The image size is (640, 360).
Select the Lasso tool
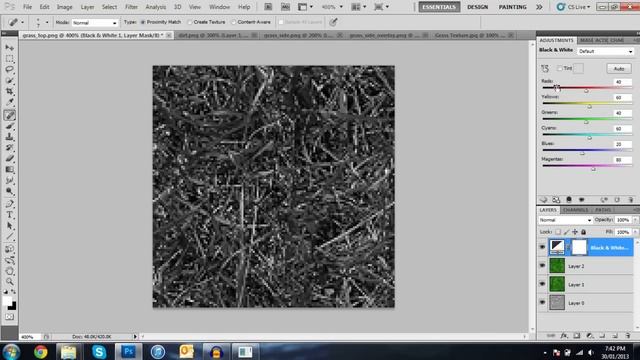tap(9, 70)
